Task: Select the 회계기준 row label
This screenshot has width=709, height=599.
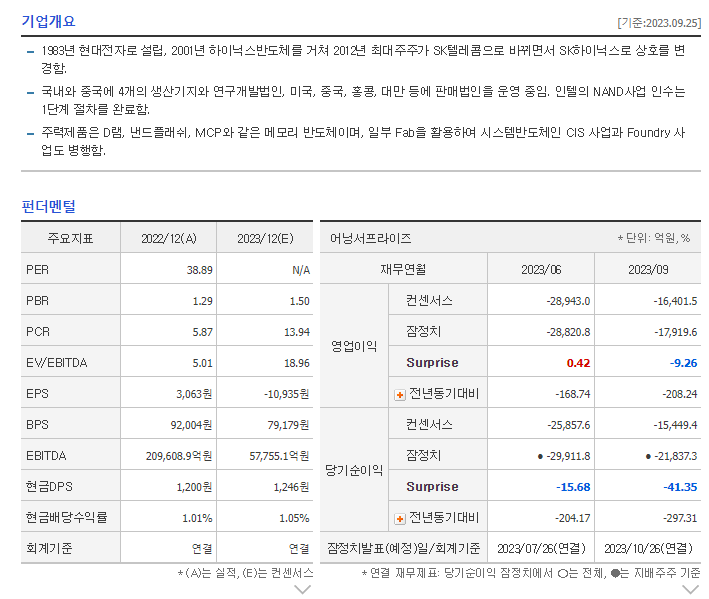Action: click(49, 548)
